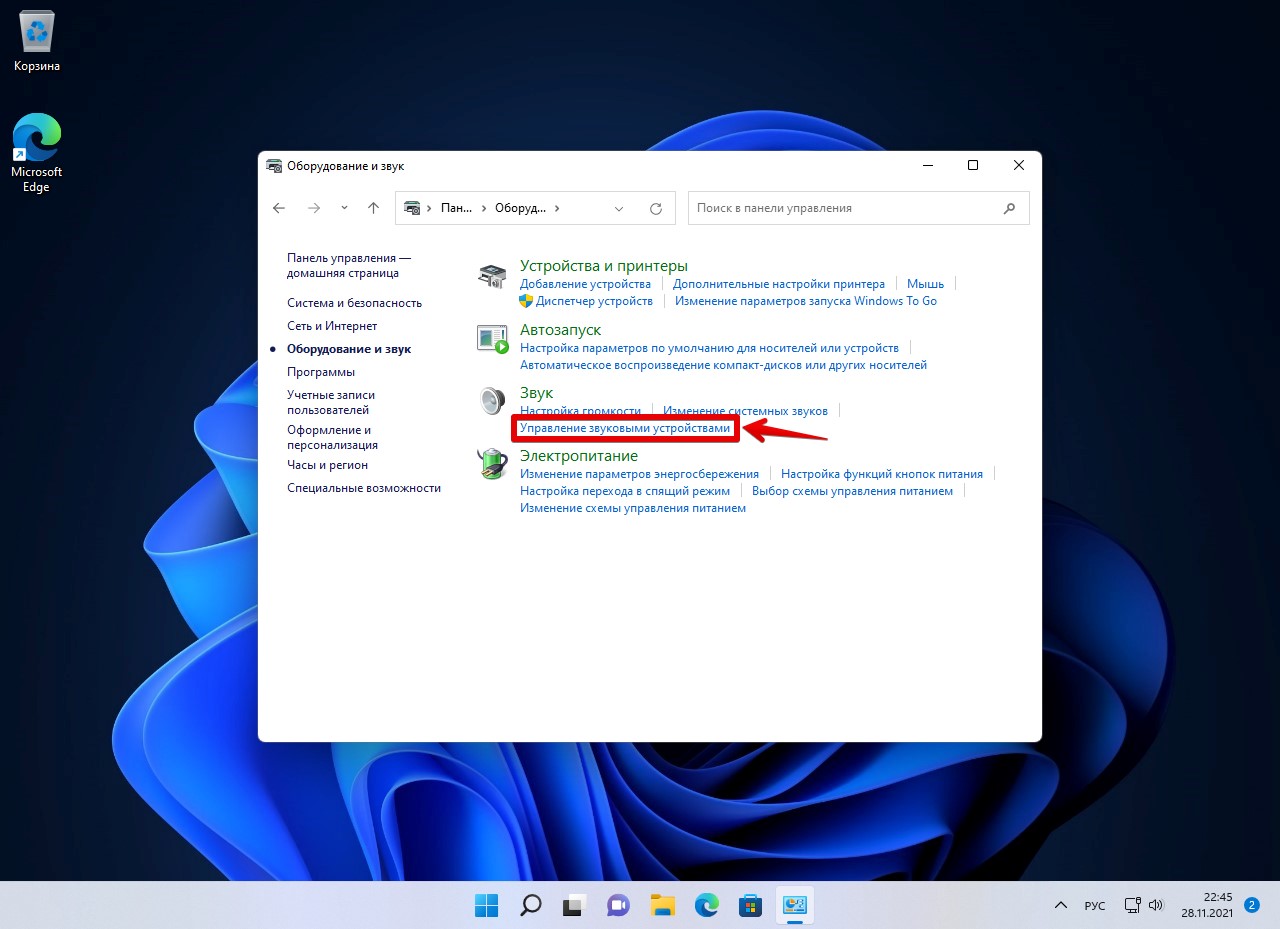Open the Recycle Bin desktop icon
Screen dimensions: 1280x929
(37, 42)
